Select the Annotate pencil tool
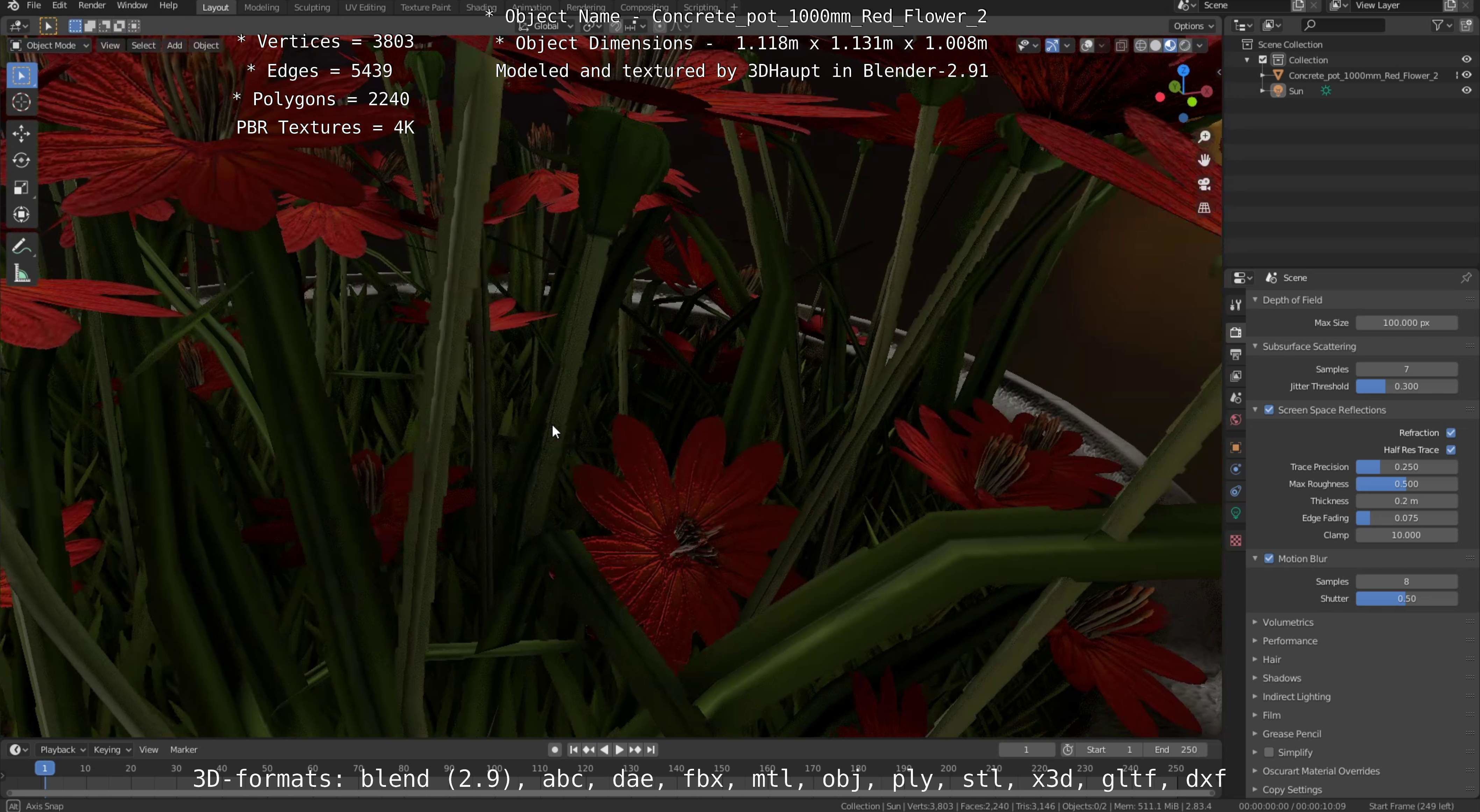Screen dimensions: 1480x812 (22, 247)
